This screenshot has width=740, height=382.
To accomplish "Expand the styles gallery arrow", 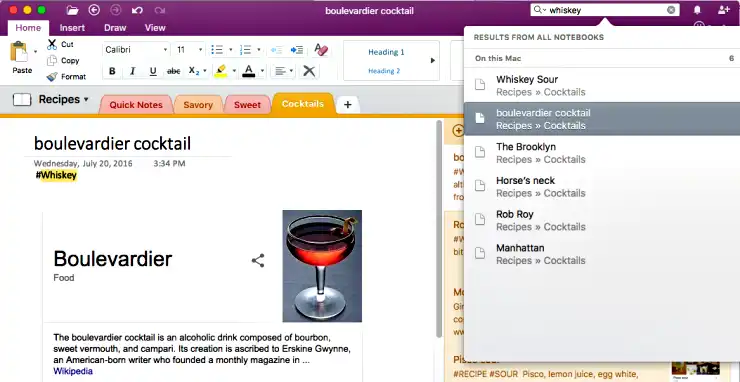I will (433, 60).
